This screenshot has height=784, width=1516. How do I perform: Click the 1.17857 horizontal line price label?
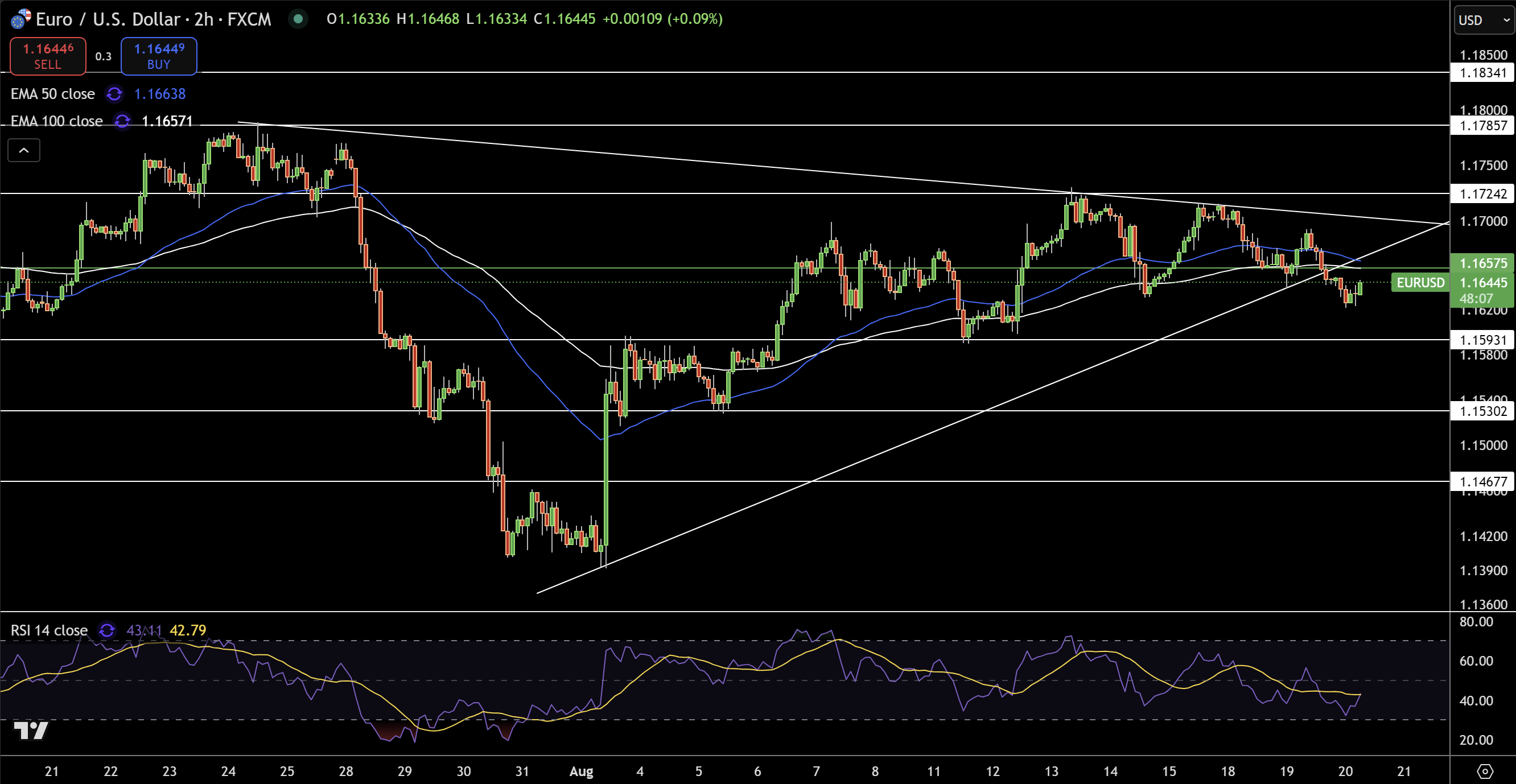pyautogui.click(x=1482, y=125)
